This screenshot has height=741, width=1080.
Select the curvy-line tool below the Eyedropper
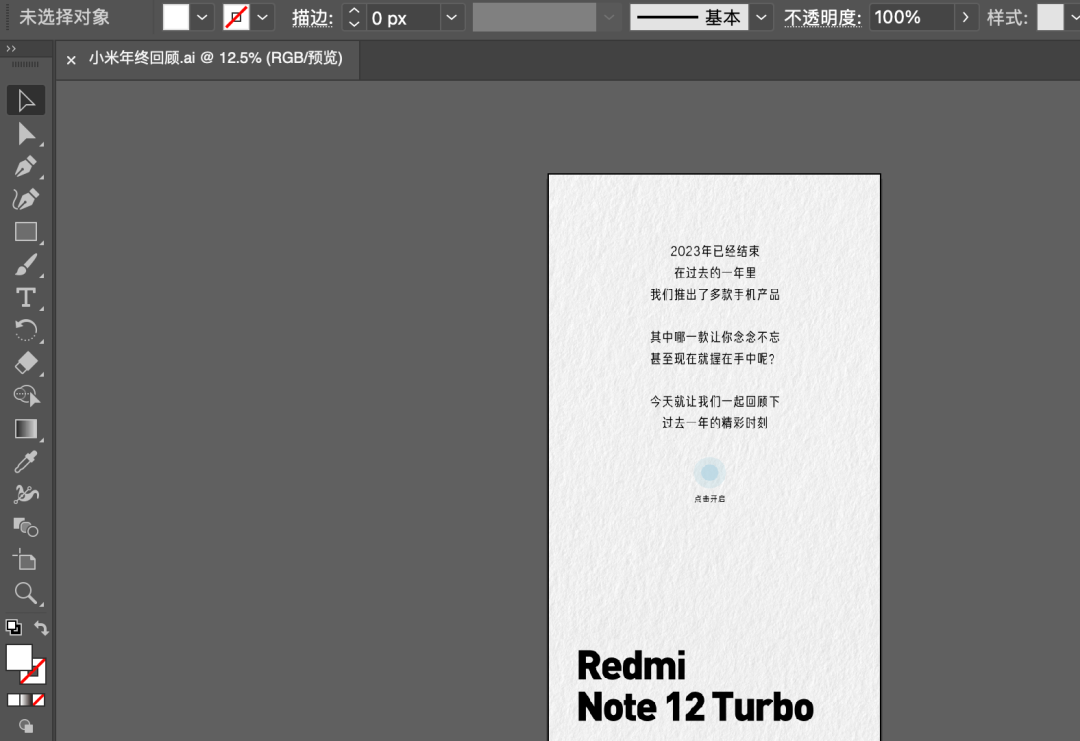(x=26, y=494)
